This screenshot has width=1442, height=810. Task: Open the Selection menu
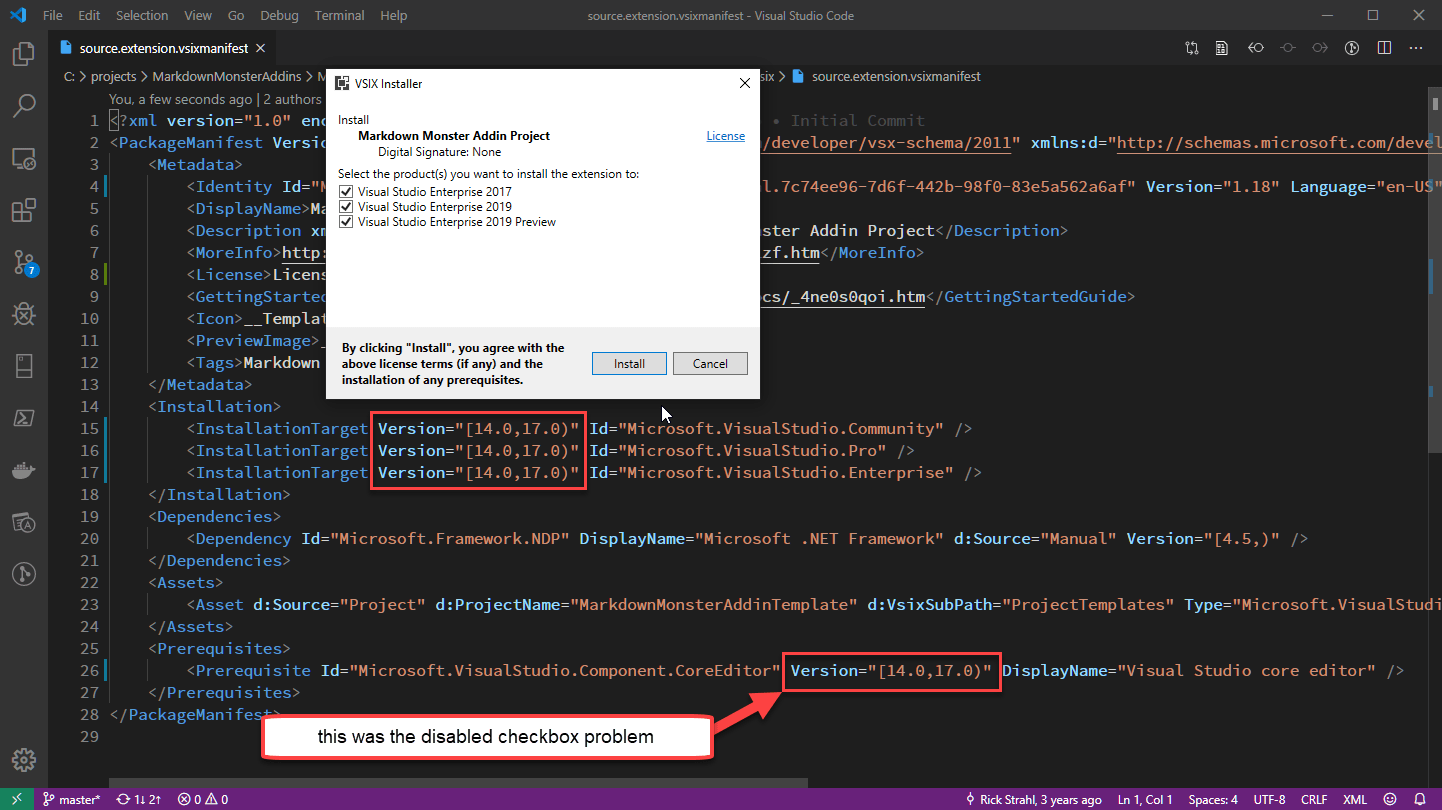142,15
